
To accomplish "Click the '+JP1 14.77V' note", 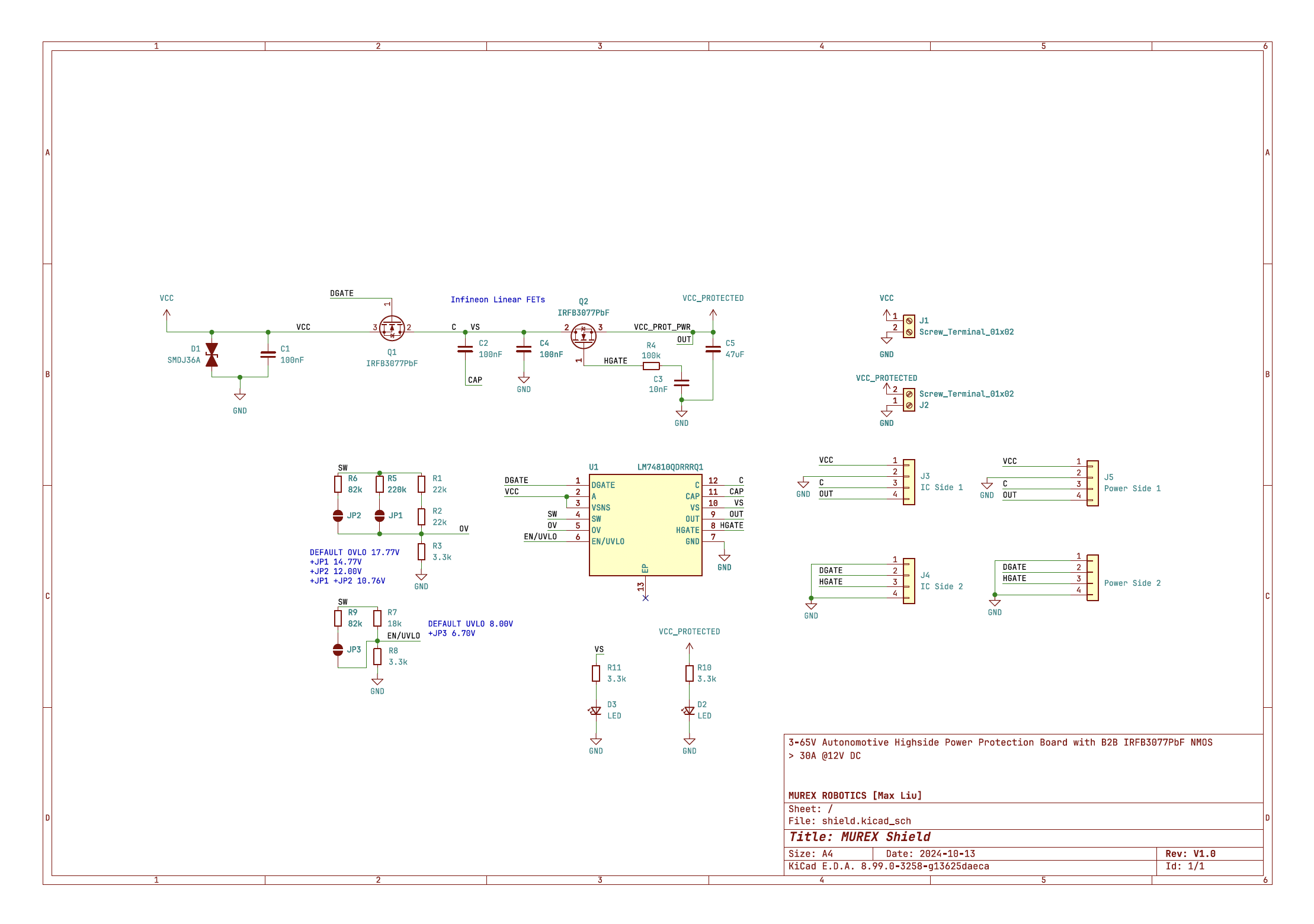I will 335,562.
